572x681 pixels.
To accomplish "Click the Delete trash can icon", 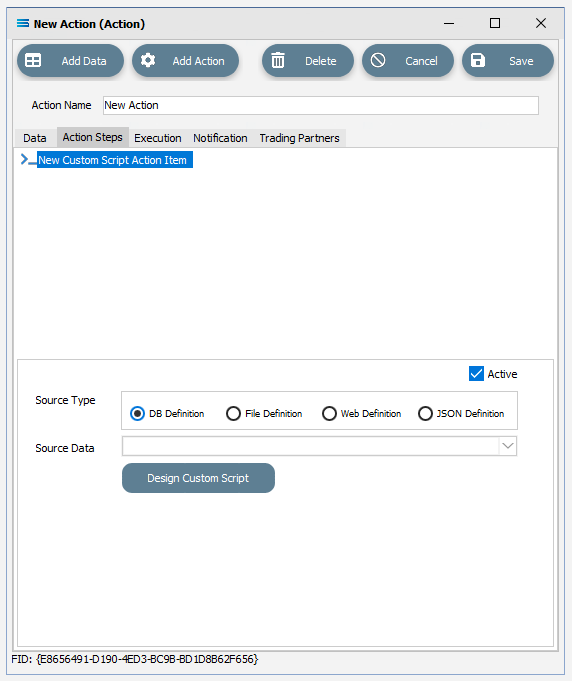I will [278, 60].
